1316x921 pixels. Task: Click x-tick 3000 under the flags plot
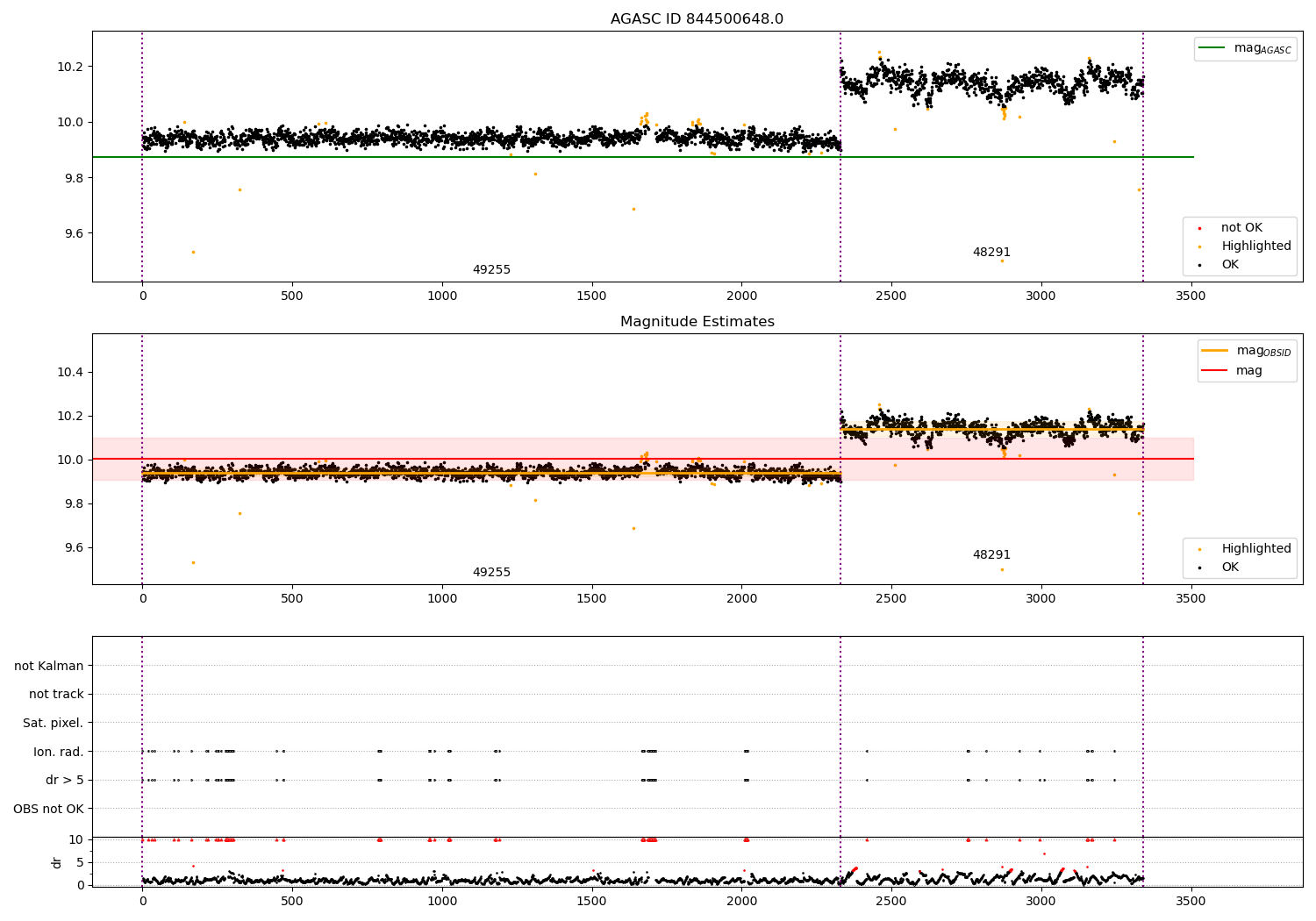coord(1041,901)
